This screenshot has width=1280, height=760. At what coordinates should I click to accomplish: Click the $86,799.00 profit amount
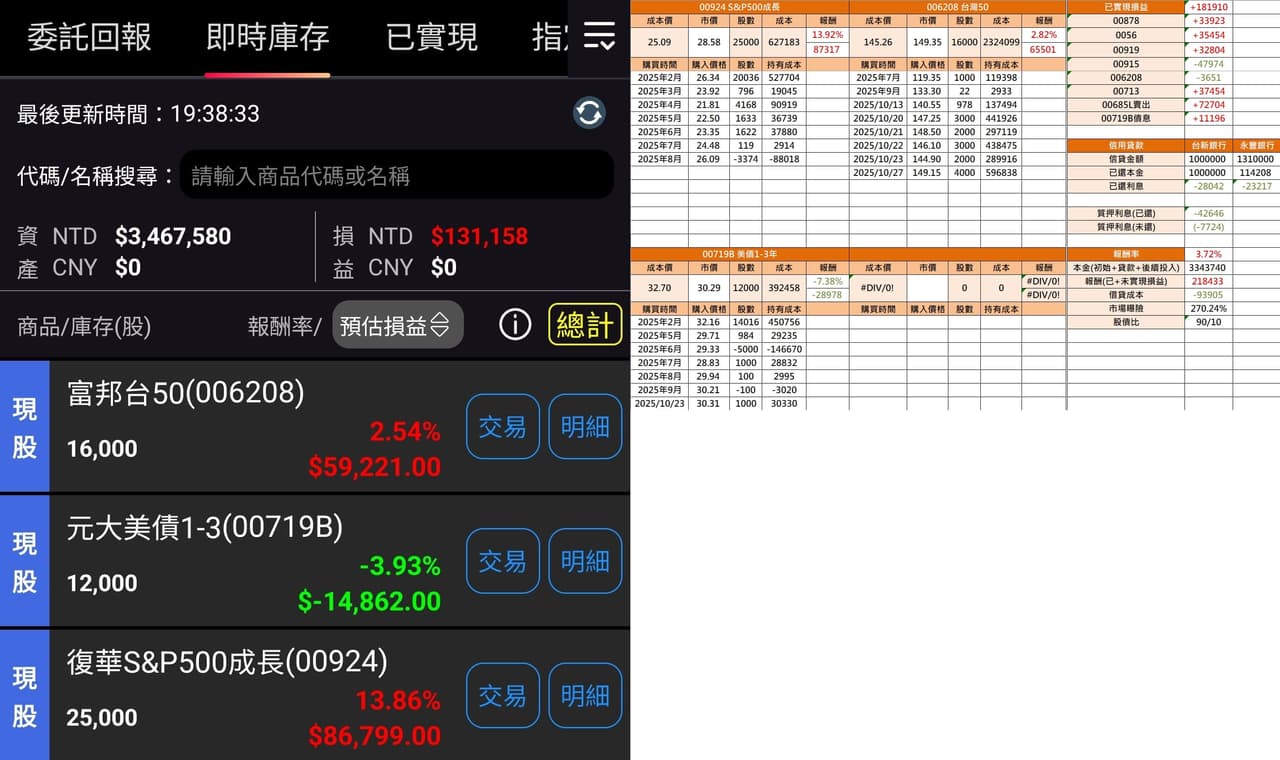pyautogui.click(x=374, y=735)
